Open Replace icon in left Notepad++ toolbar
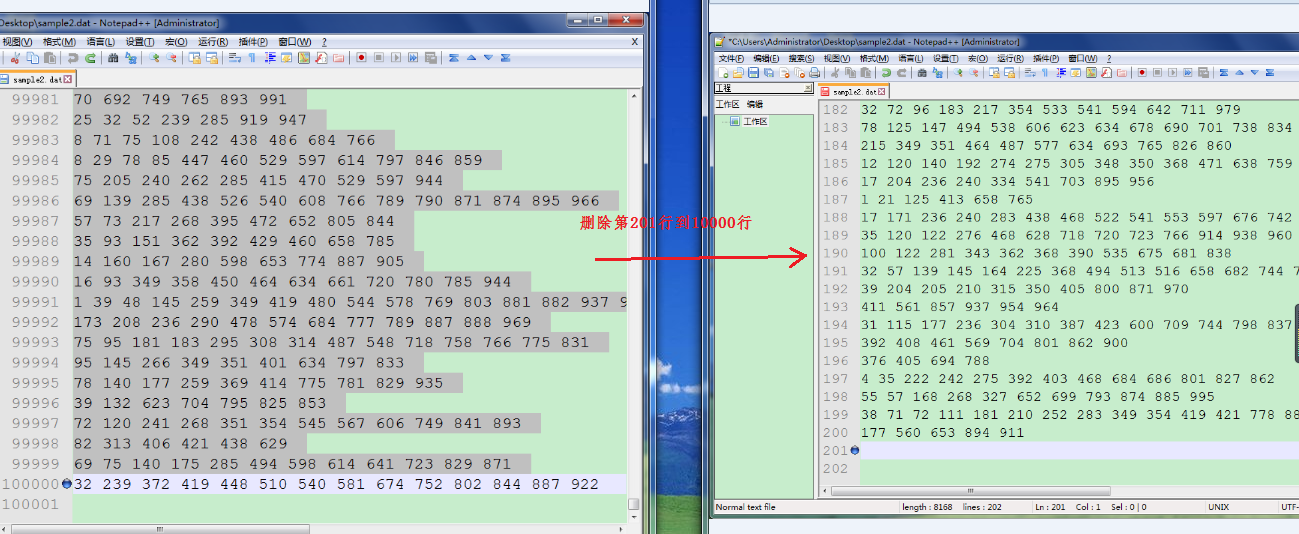 [131, 58]
